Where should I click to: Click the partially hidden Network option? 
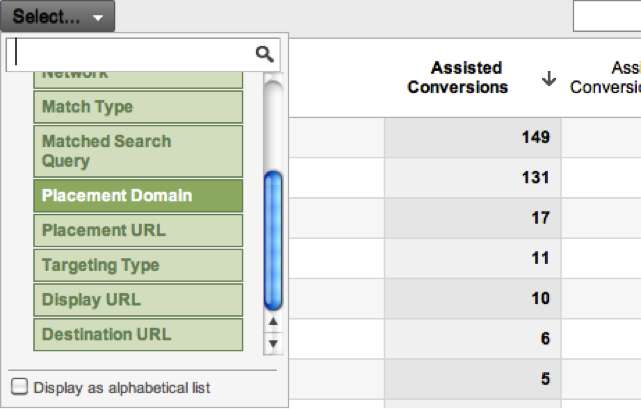138,80
